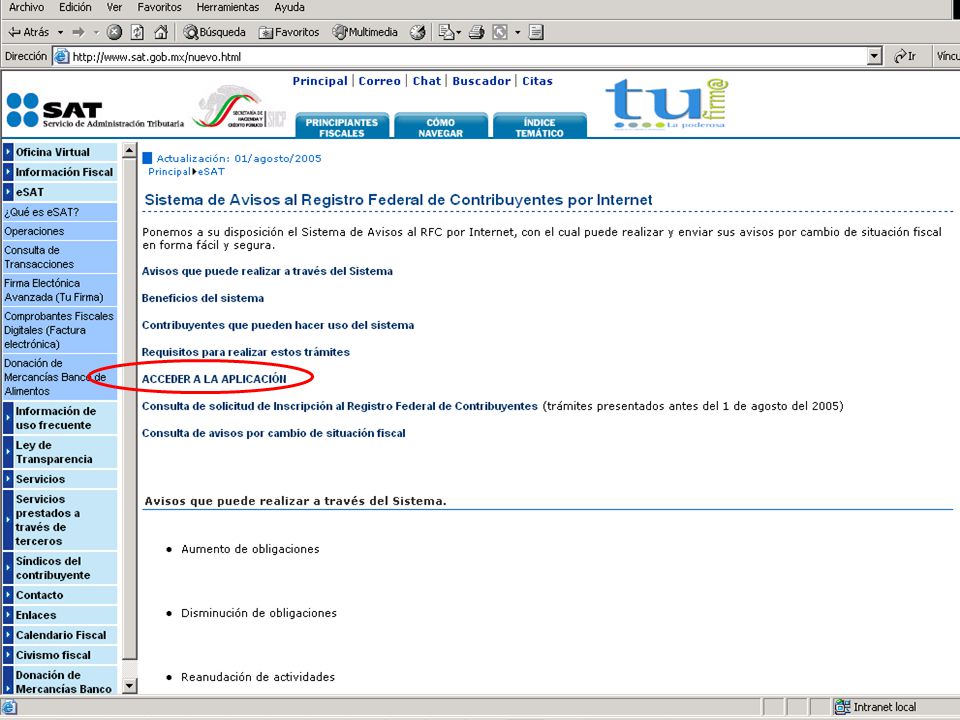Open Beneficios del sistema link
This screenshot has height=720, width=960.
click(203, 298)
